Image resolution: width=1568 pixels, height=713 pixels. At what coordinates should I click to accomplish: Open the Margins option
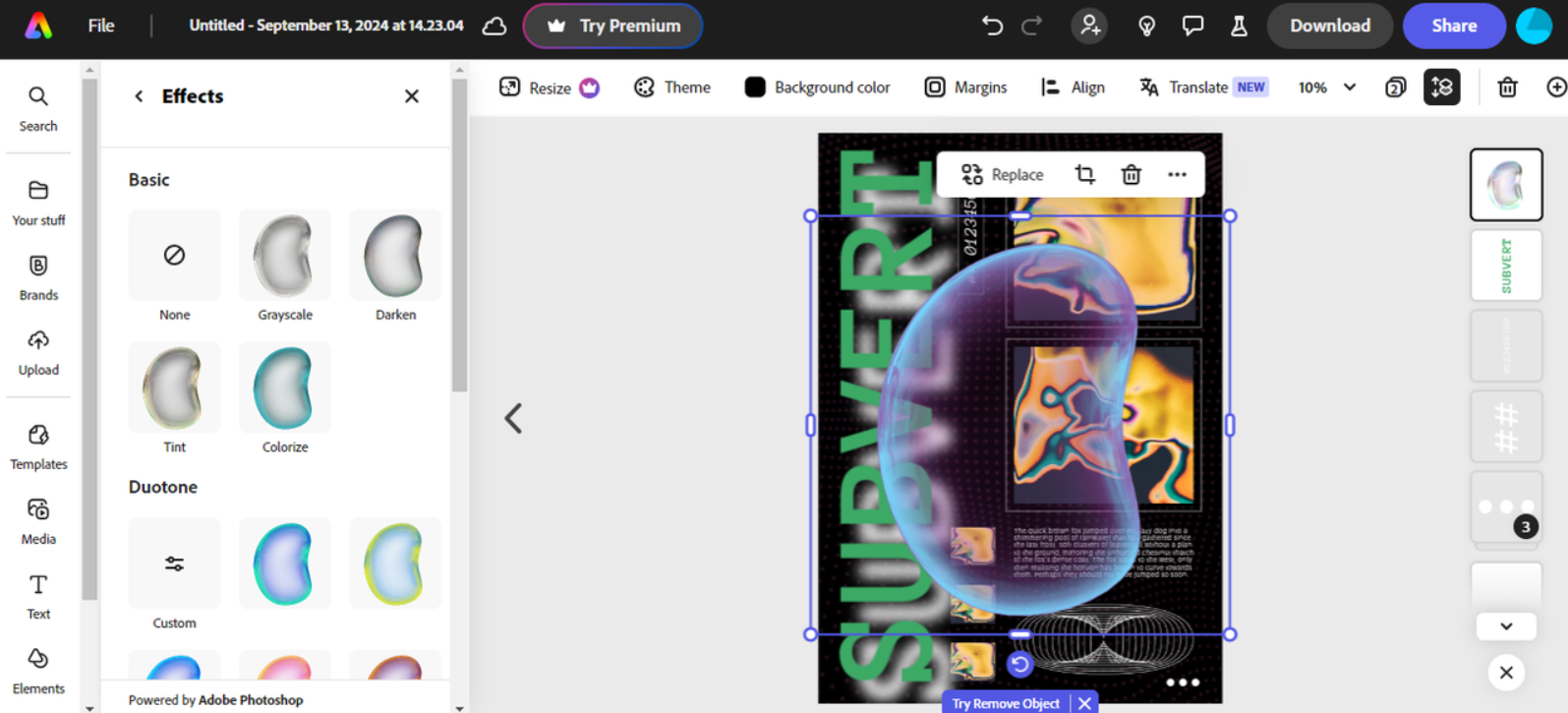tap(965, 88)
